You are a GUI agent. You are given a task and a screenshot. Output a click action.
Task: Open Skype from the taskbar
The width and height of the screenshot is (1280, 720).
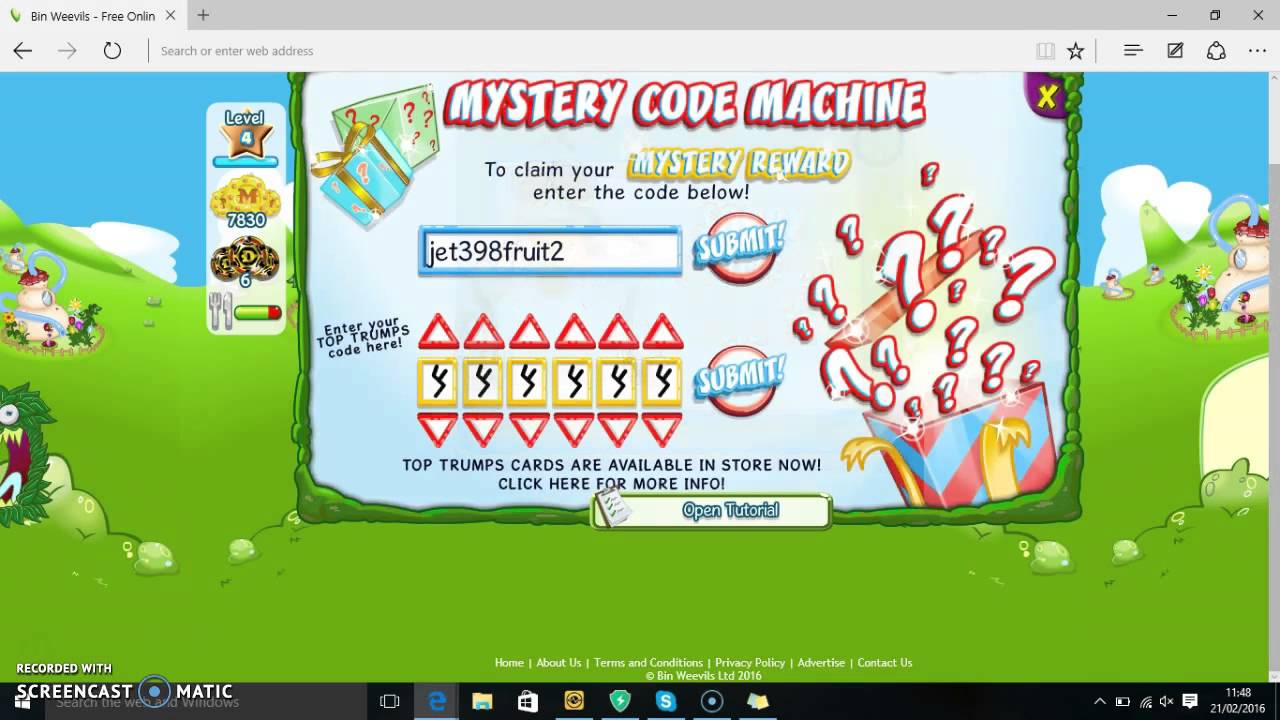(666, 702)
